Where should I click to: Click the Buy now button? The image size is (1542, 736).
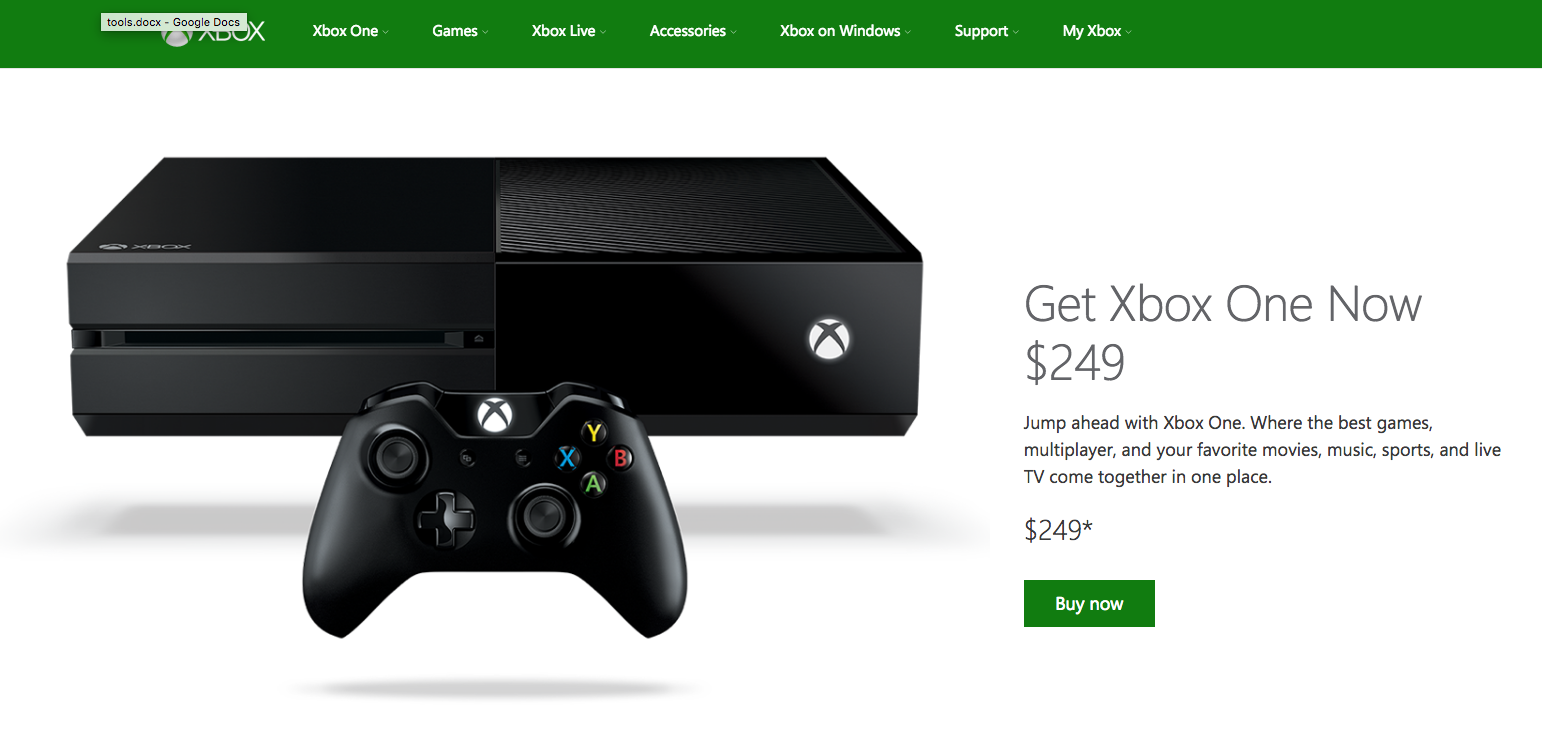click(1089, 604)
